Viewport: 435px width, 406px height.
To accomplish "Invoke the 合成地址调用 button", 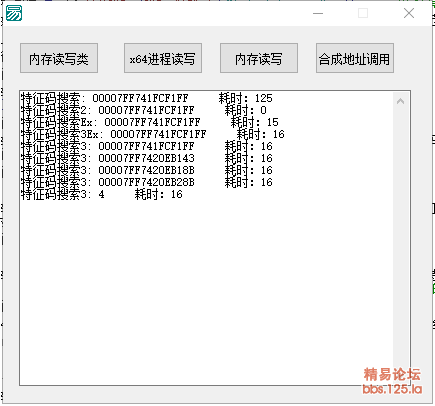I will pos(355,58).
